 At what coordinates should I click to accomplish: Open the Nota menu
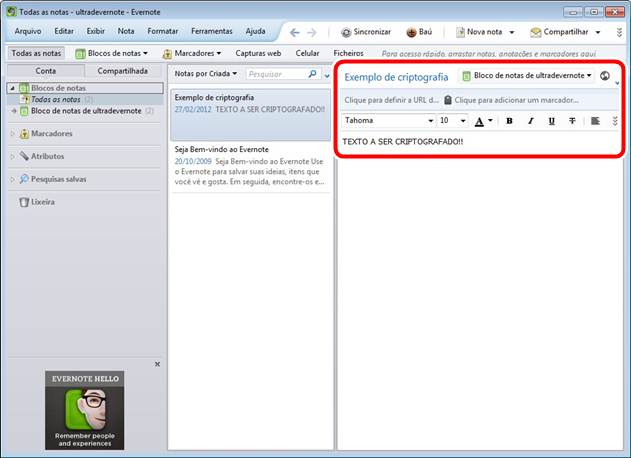(126, 31)
